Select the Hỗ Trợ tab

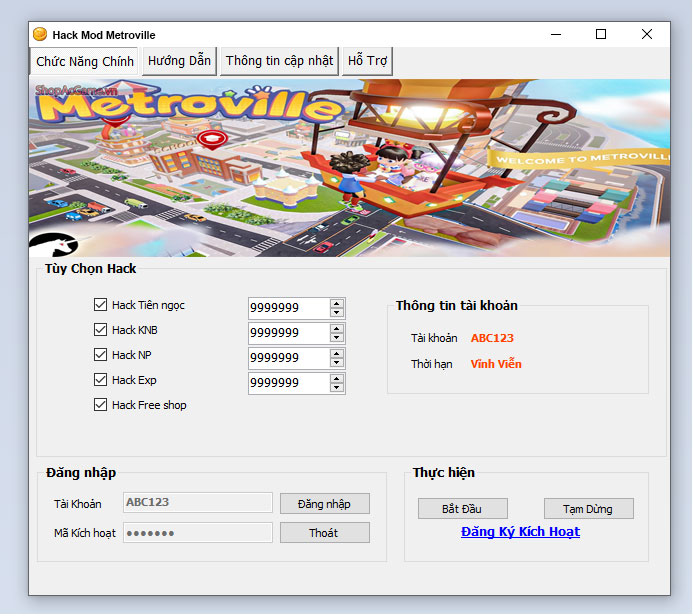pyautogui.click(x=367, y=61)
